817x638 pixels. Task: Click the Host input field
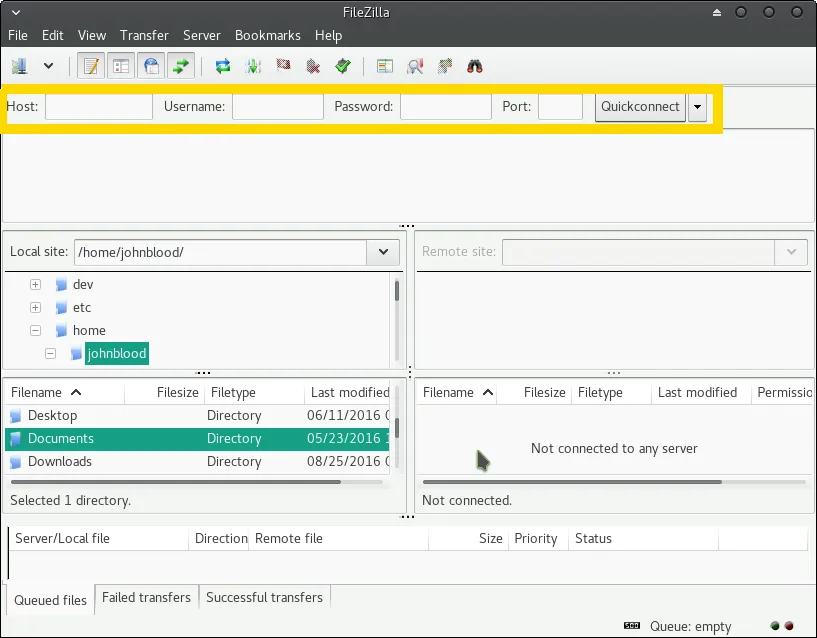point(98,107)
